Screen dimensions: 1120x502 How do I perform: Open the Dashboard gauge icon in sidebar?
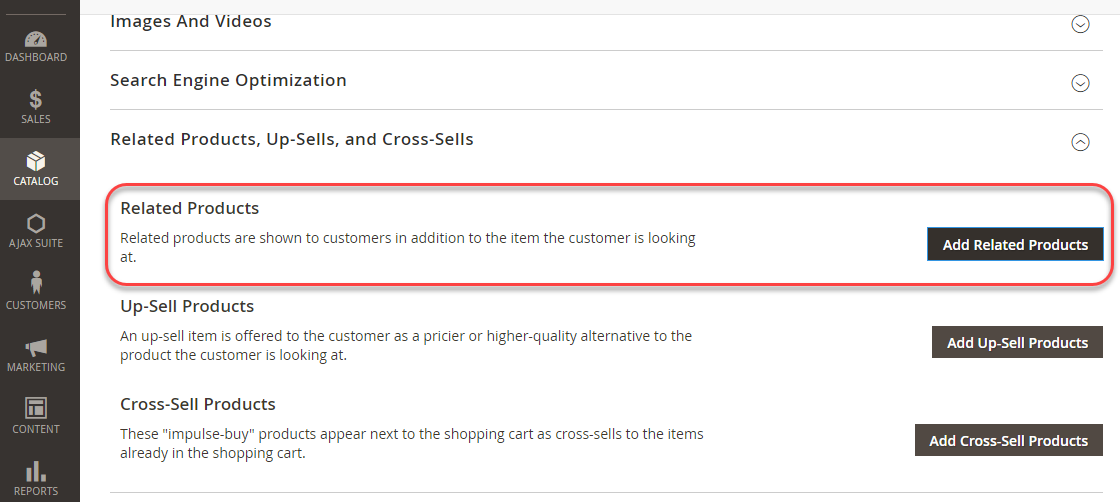(36, 39)
